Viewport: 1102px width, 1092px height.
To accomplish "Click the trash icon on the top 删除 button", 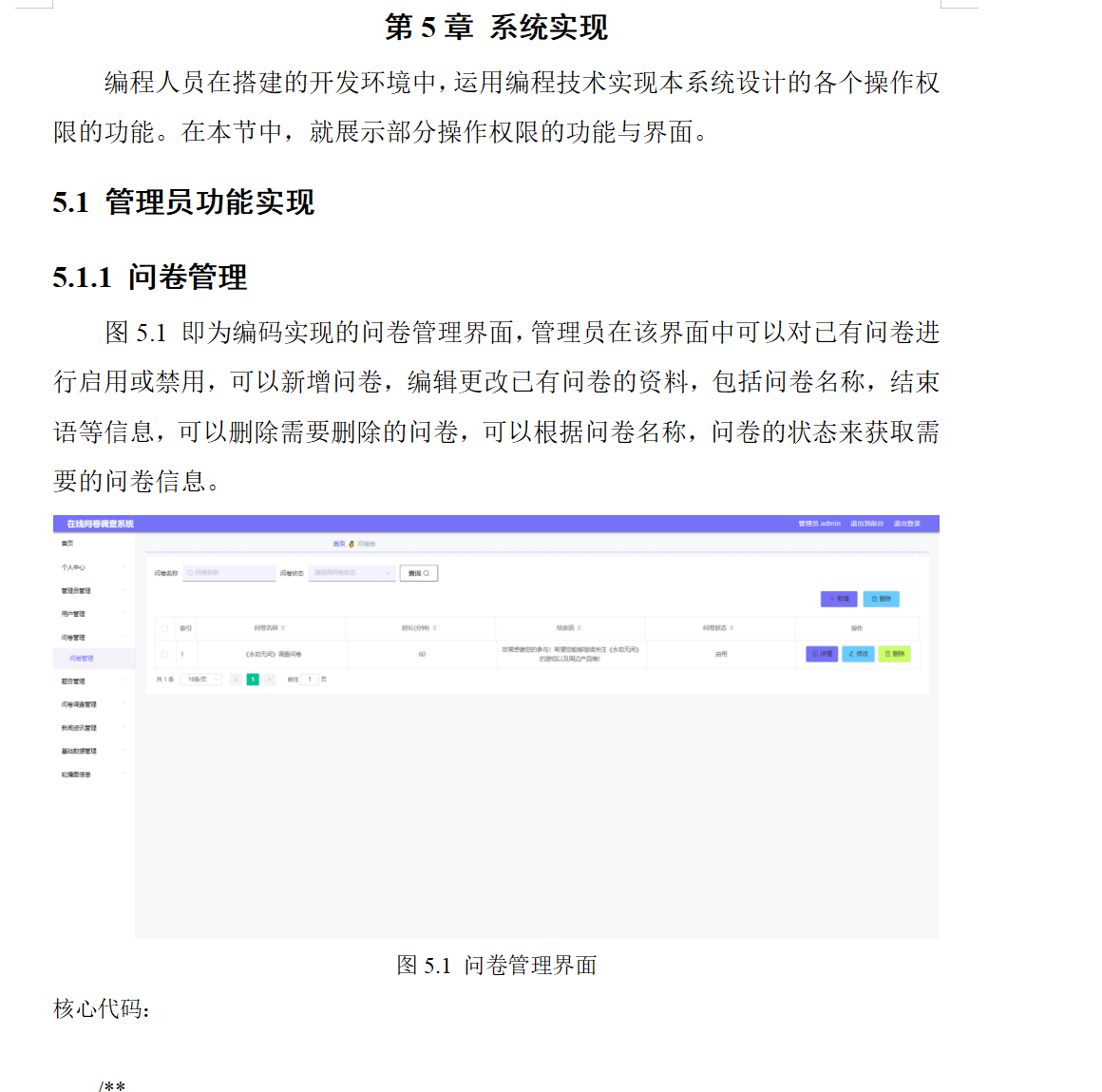I will pos(873,599).
